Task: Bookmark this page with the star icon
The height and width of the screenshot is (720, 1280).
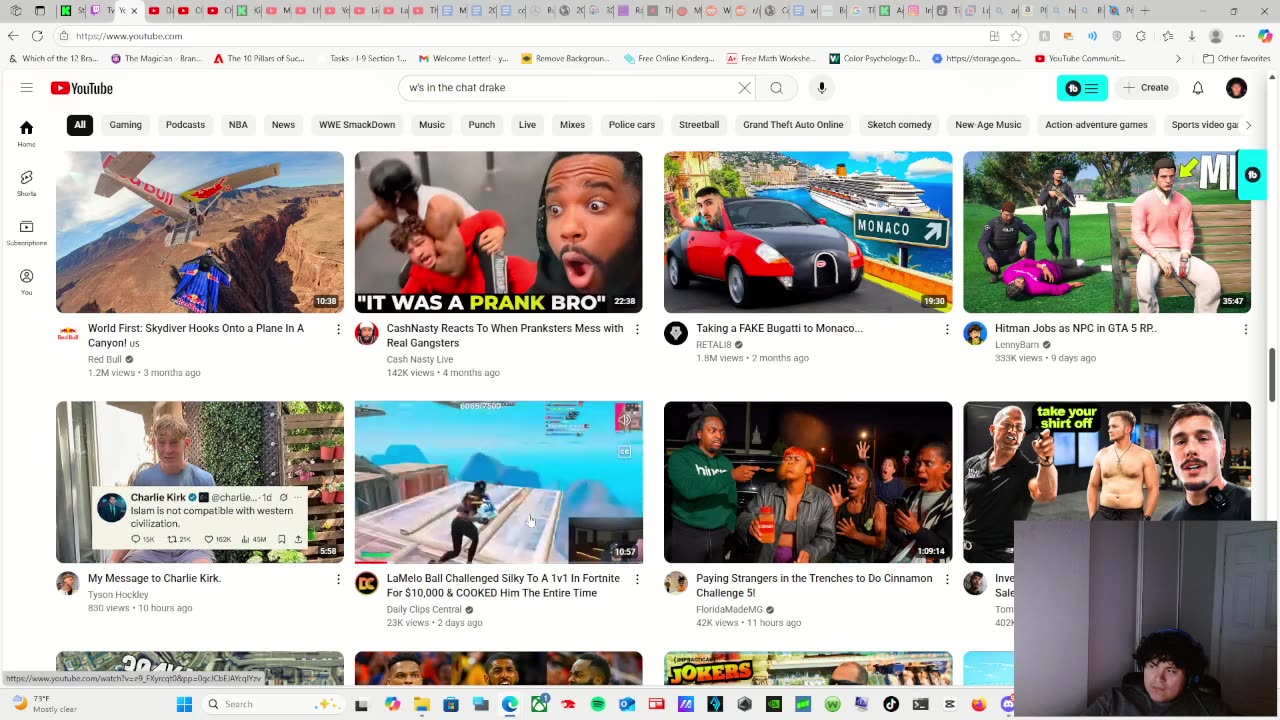Action: coord(1016,36)
